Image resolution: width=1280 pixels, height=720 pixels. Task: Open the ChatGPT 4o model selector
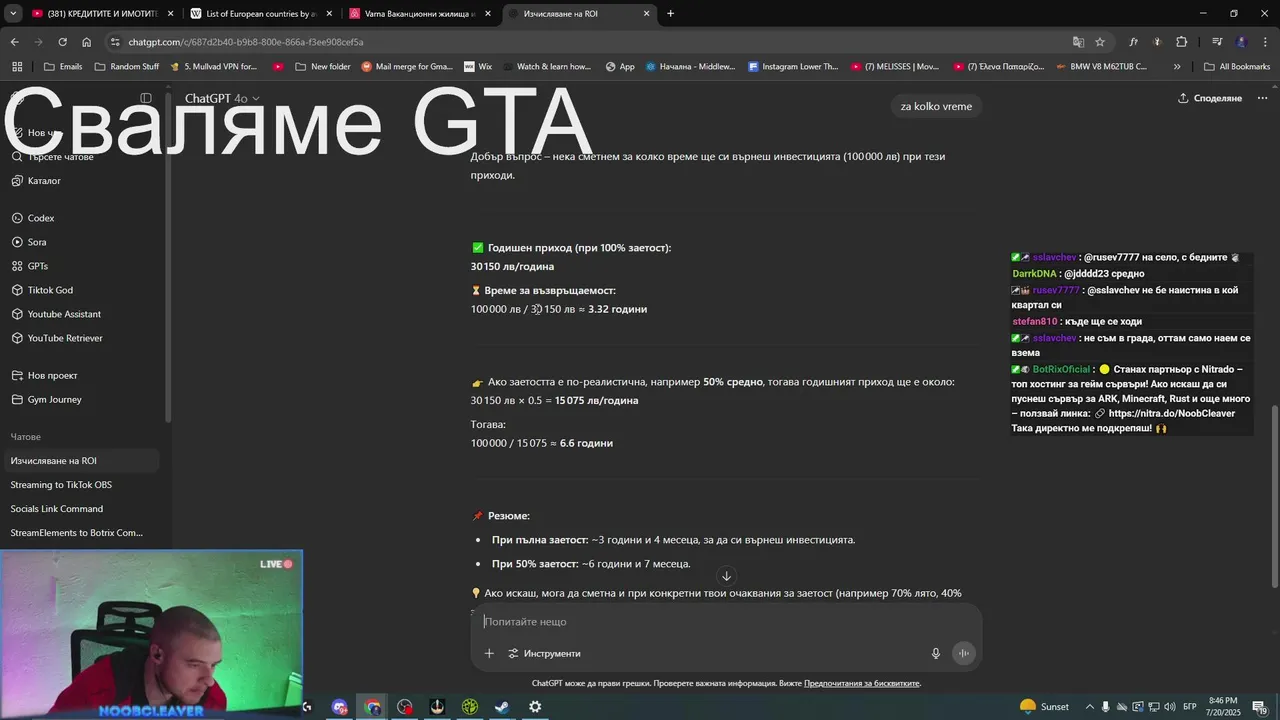tap(222, 98)
